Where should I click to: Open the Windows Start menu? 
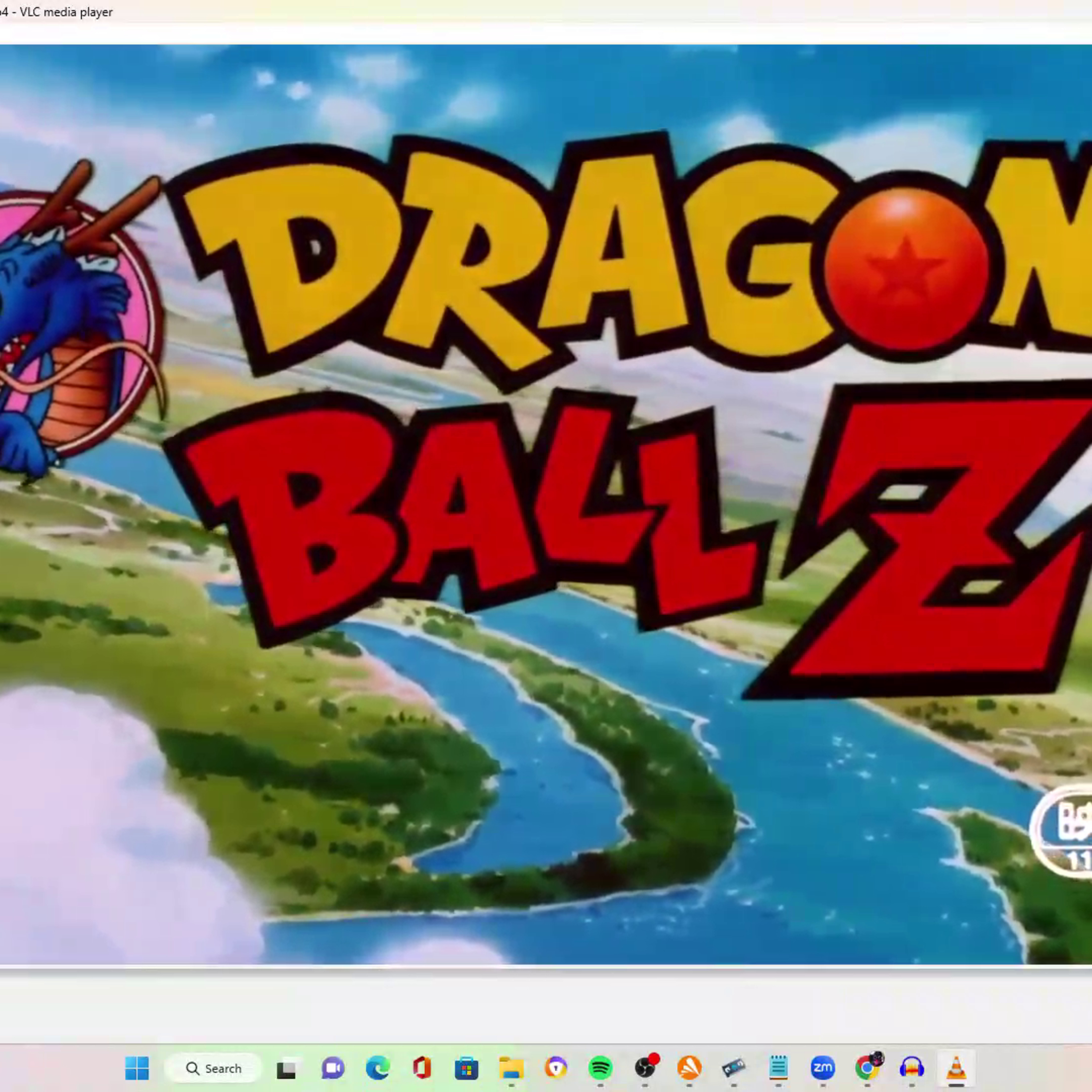click(x=137, y=1068)
